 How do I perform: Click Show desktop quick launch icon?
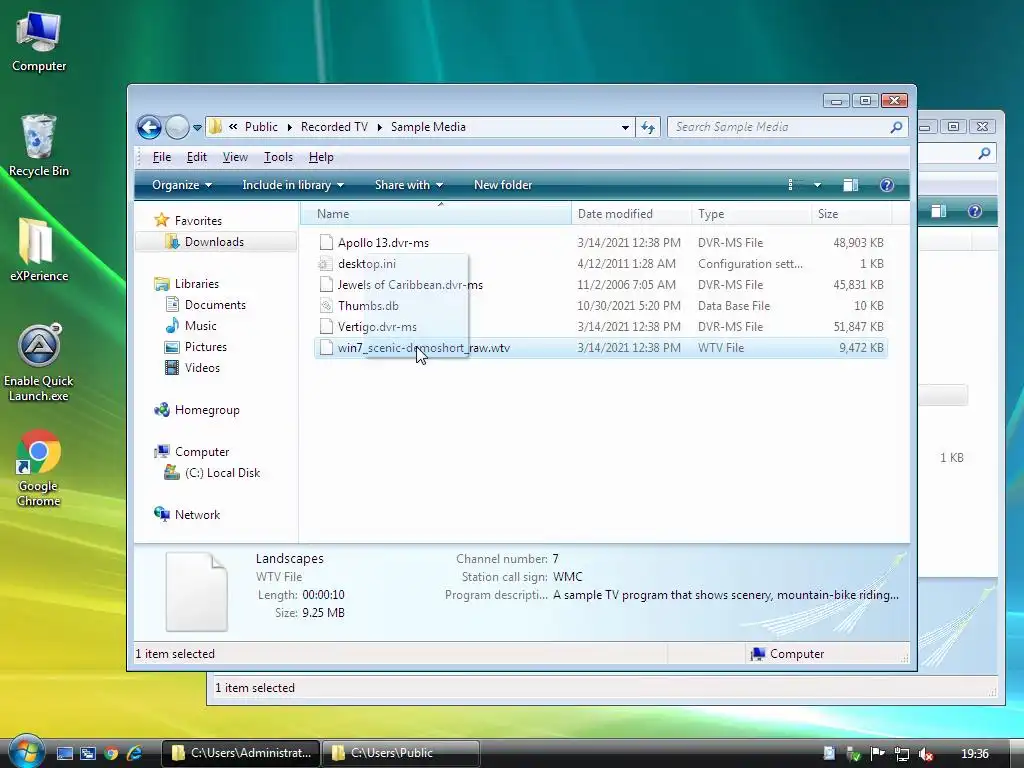point(65,754)
